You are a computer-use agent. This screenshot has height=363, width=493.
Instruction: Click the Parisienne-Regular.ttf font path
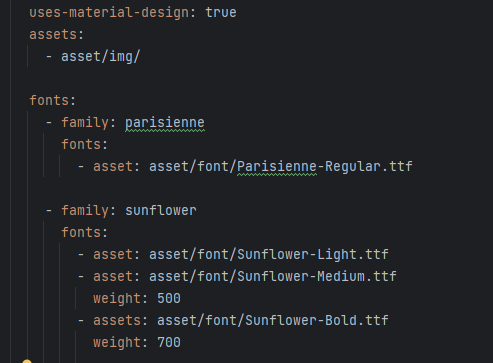point(281,166)
